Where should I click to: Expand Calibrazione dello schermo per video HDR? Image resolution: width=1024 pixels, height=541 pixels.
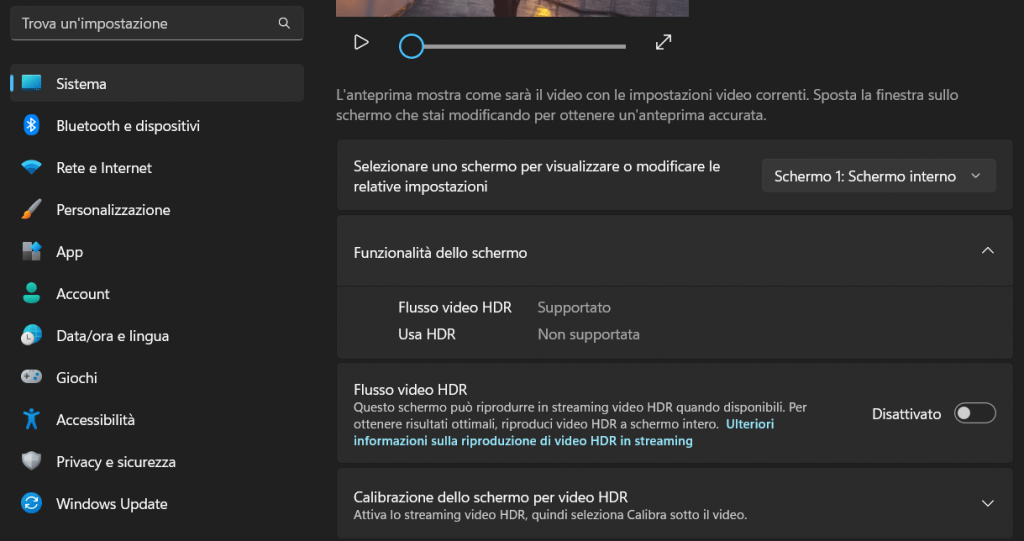point(987,504)
